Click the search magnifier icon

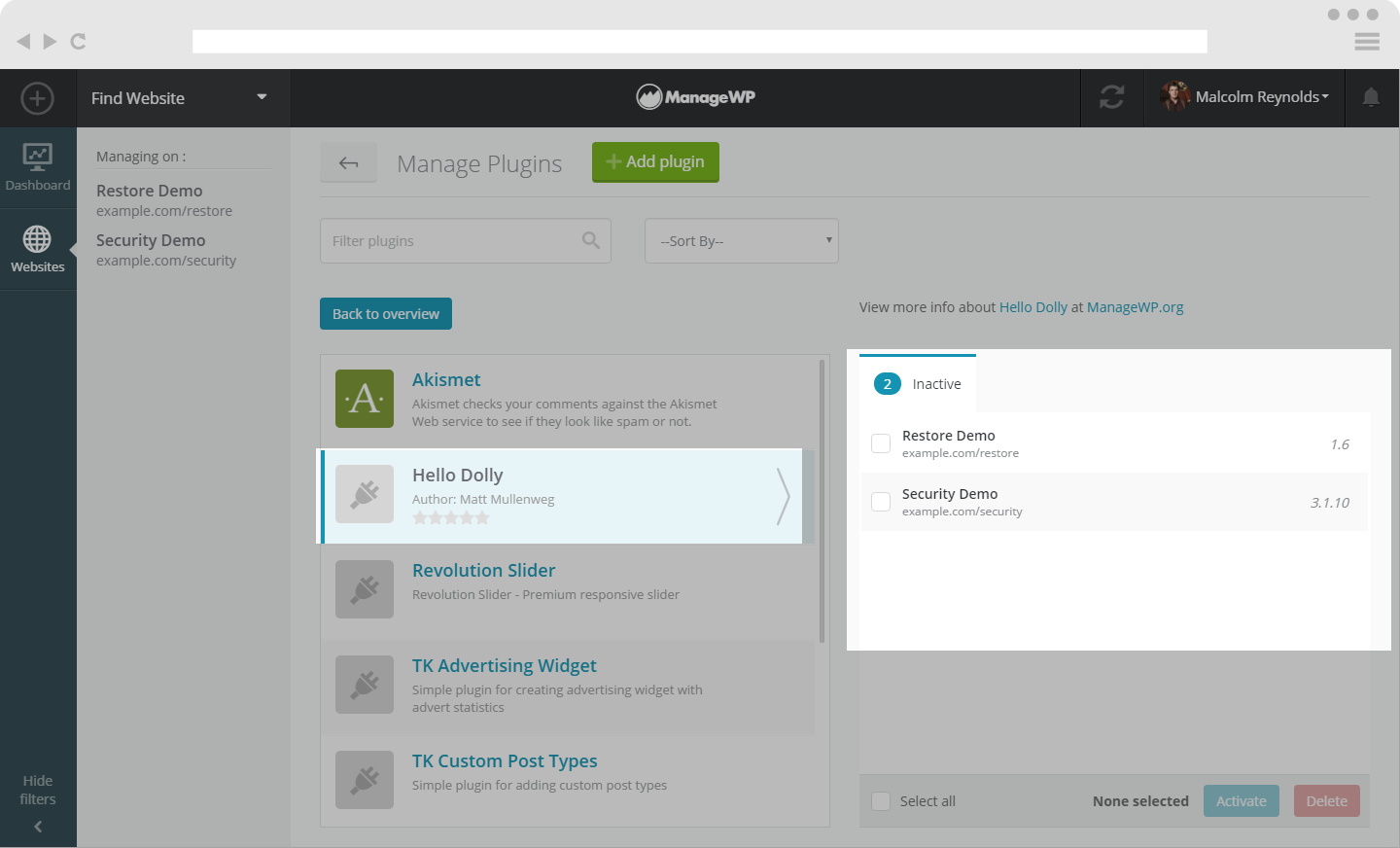[591, 240]
